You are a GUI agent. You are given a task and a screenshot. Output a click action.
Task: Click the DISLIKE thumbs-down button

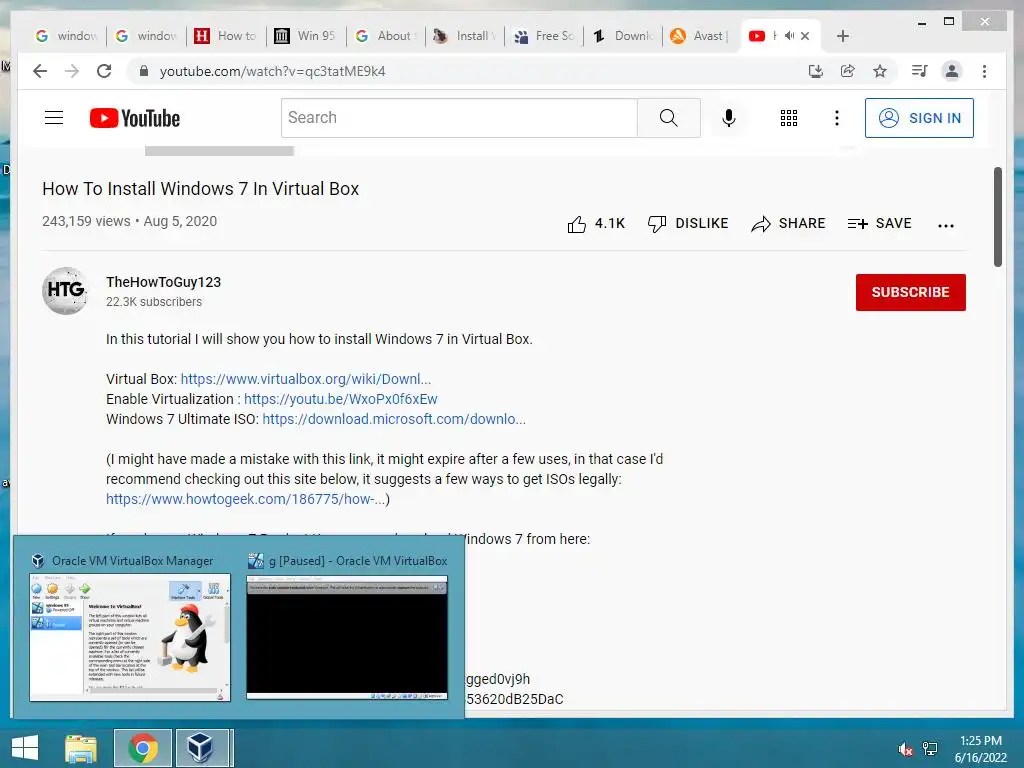point(688,224)
